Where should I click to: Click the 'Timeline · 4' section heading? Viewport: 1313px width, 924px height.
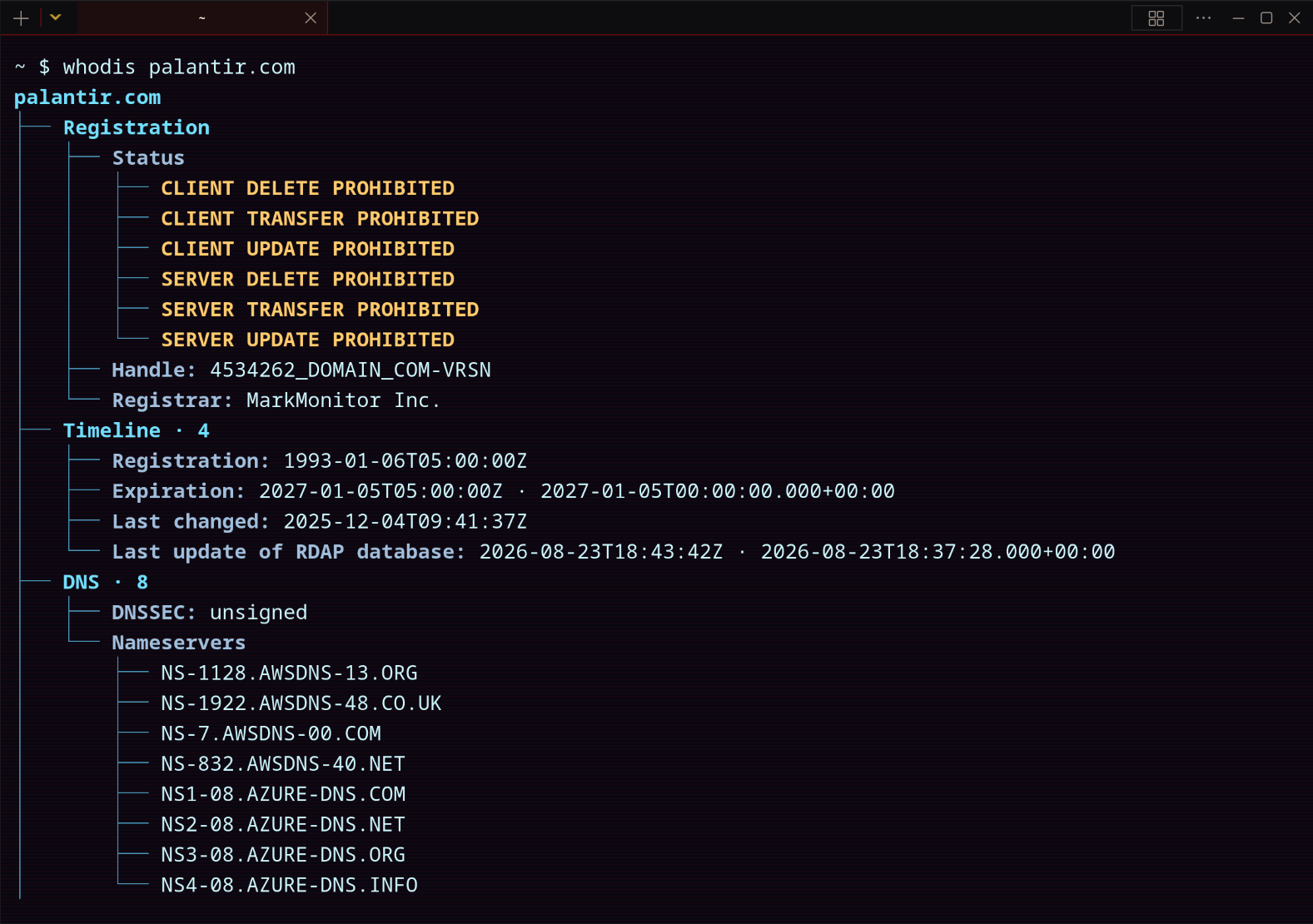click(x=137, y=430)
